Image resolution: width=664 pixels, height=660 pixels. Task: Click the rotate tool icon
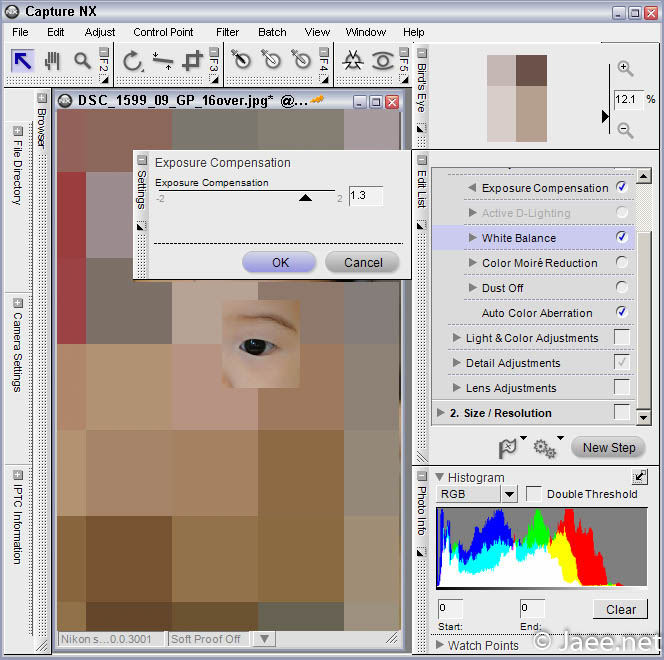point(132,61)
